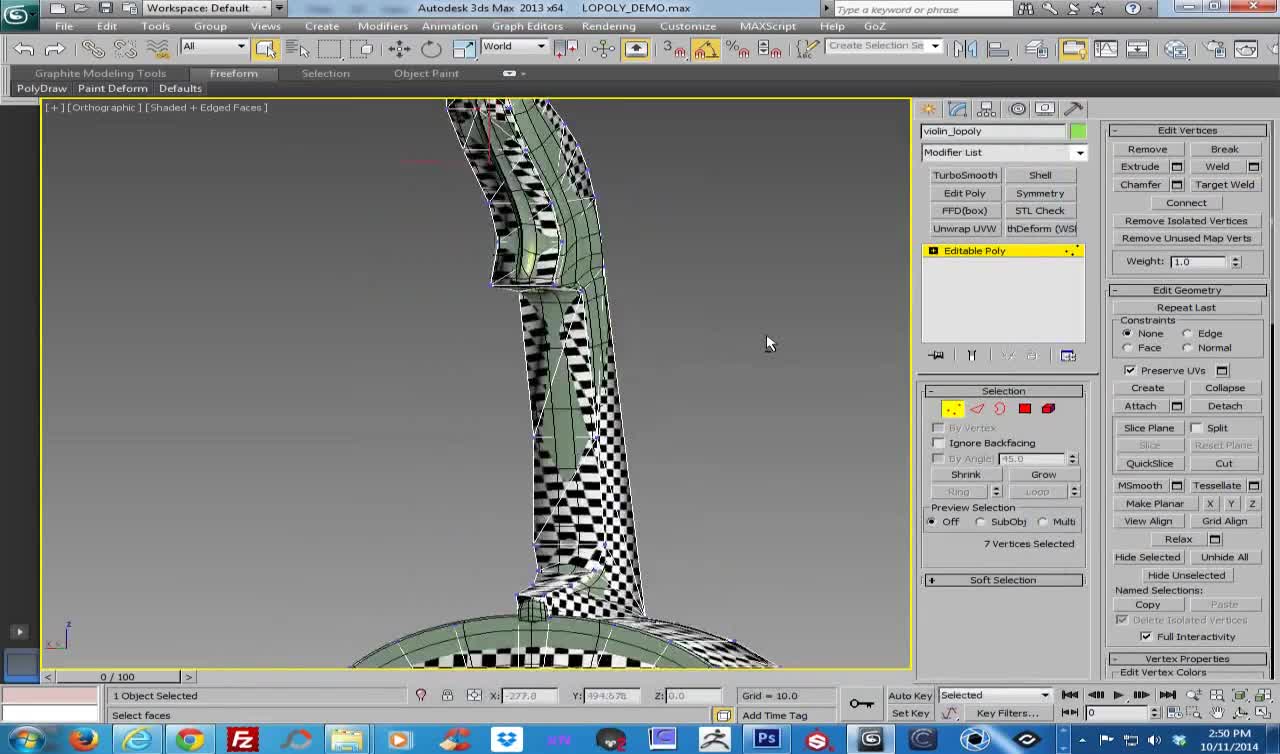Click the Weight value input field

pyautogui.click(x=1199, y=262)
